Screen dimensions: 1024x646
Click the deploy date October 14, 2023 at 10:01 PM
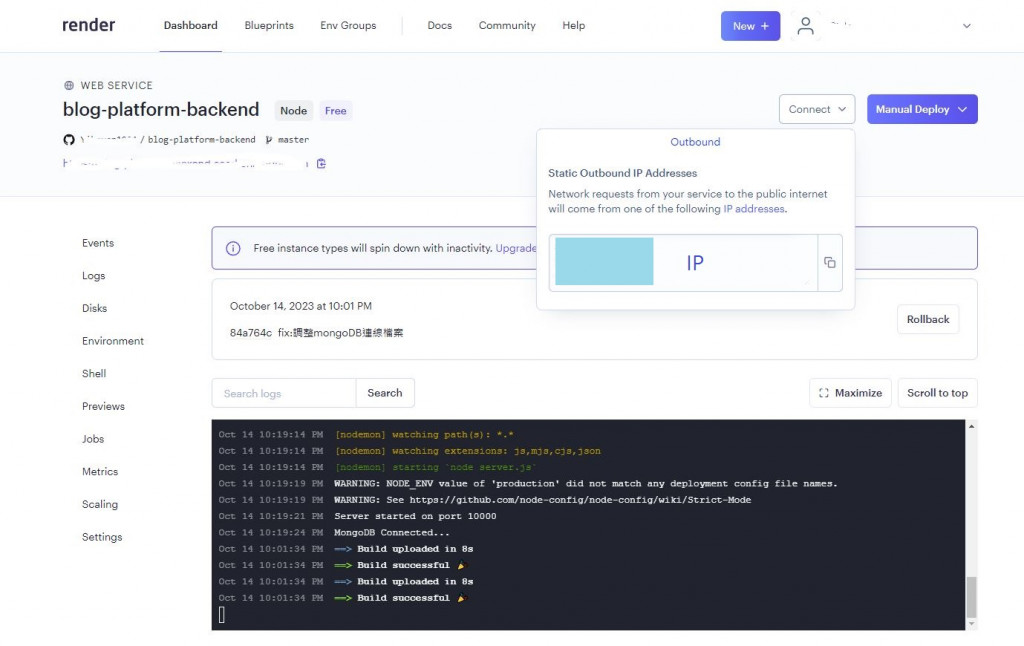[301, 306]
